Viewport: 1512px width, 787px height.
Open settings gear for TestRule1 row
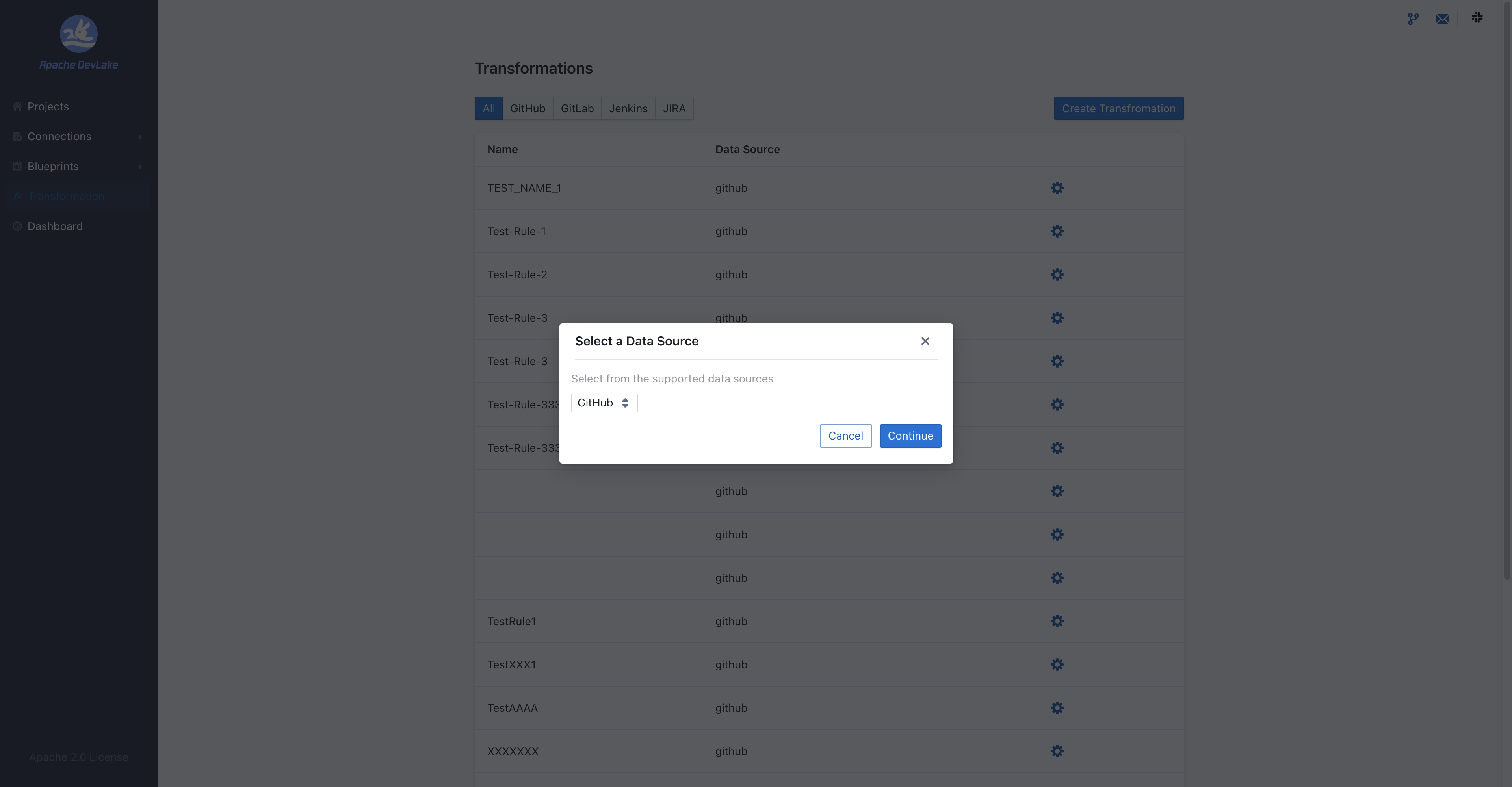coord(1057,621)
